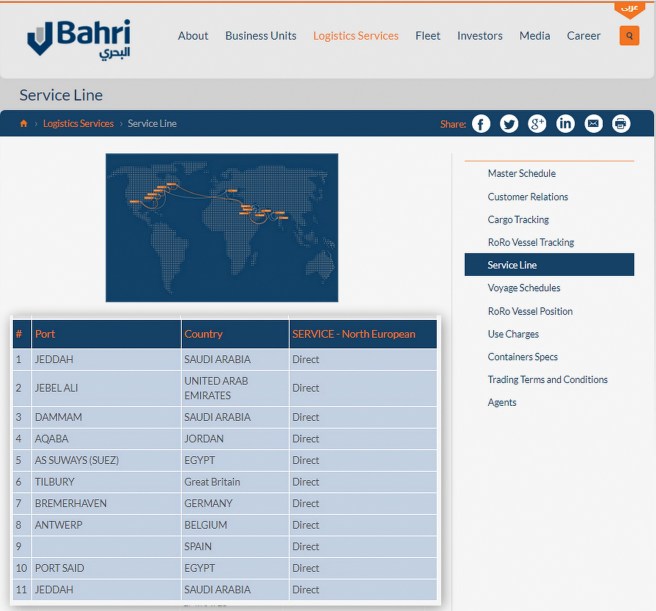The height and width of the screenshot is (611, 656).
Task: Click the orange search icon
Action: 629,36
